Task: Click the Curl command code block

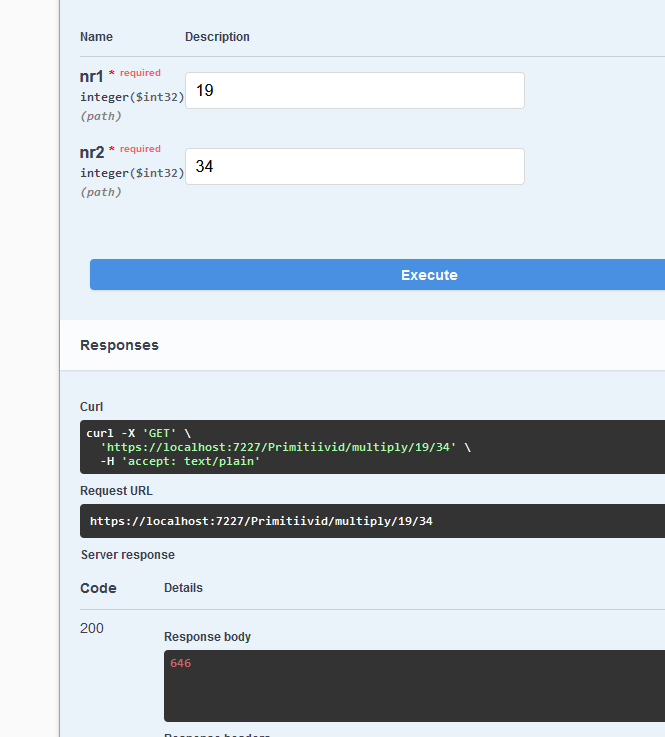Action: [372, 447]
